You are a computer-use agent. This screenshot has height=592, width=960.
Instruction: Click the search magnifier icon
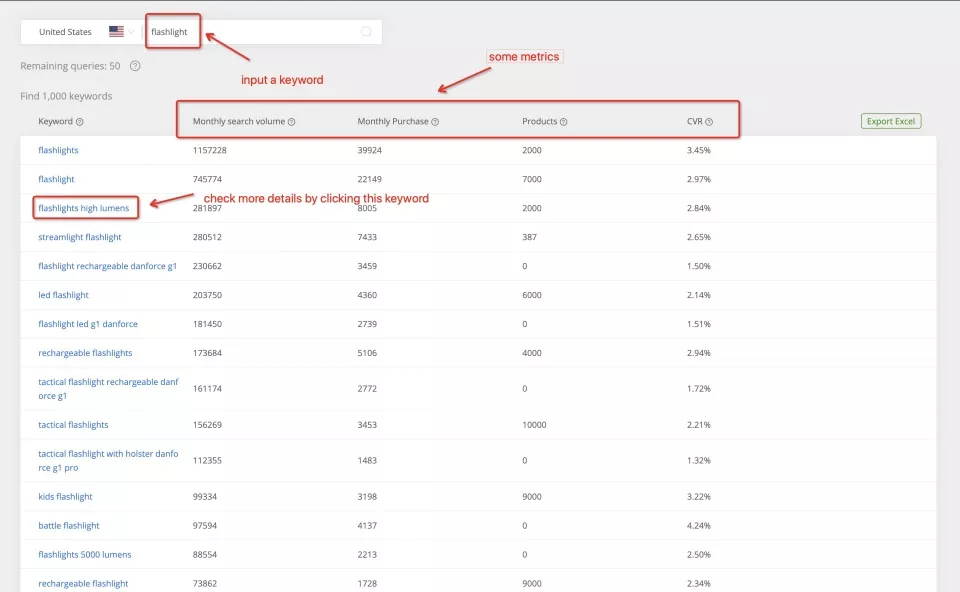(x=366, y=32)
